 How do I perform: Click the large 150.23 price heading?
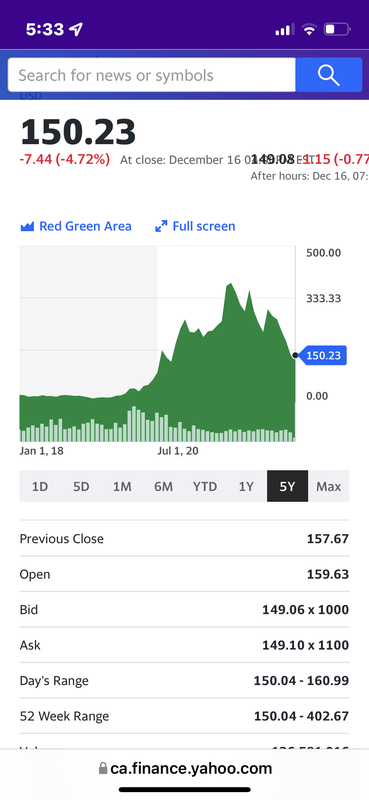pos(78,132)
